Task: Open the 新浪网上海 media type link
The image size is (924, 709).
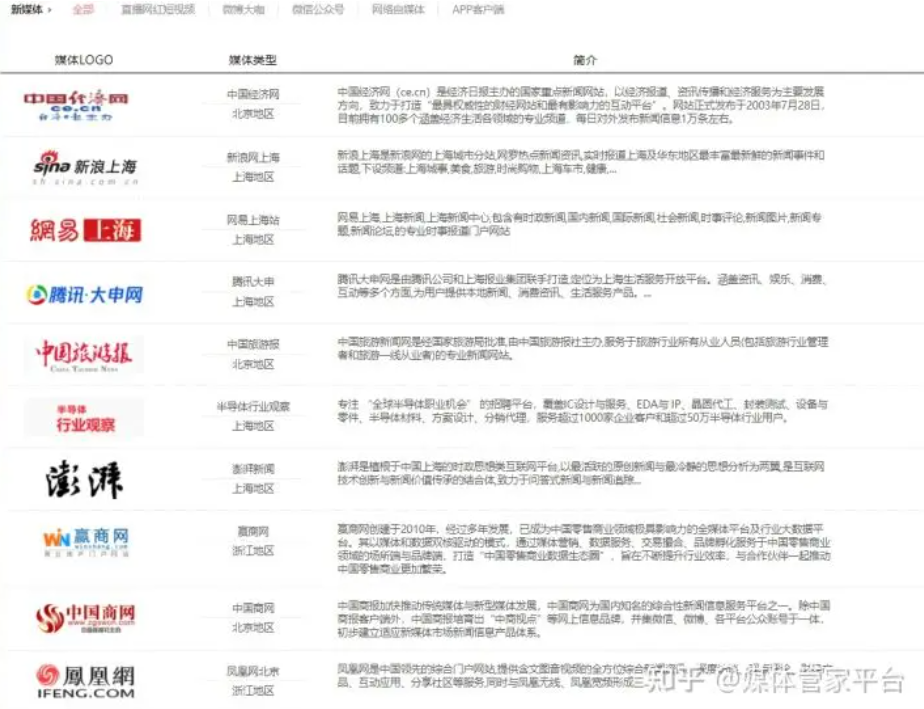Action: point(253,157)
